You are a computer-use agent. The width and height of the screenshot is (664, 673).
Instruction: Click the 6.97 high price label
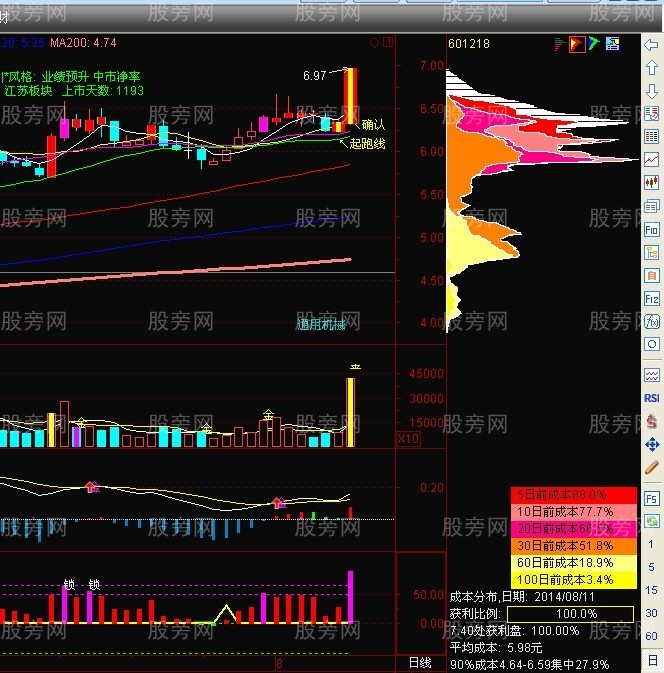pyautogui.click(x=315, y=76)
